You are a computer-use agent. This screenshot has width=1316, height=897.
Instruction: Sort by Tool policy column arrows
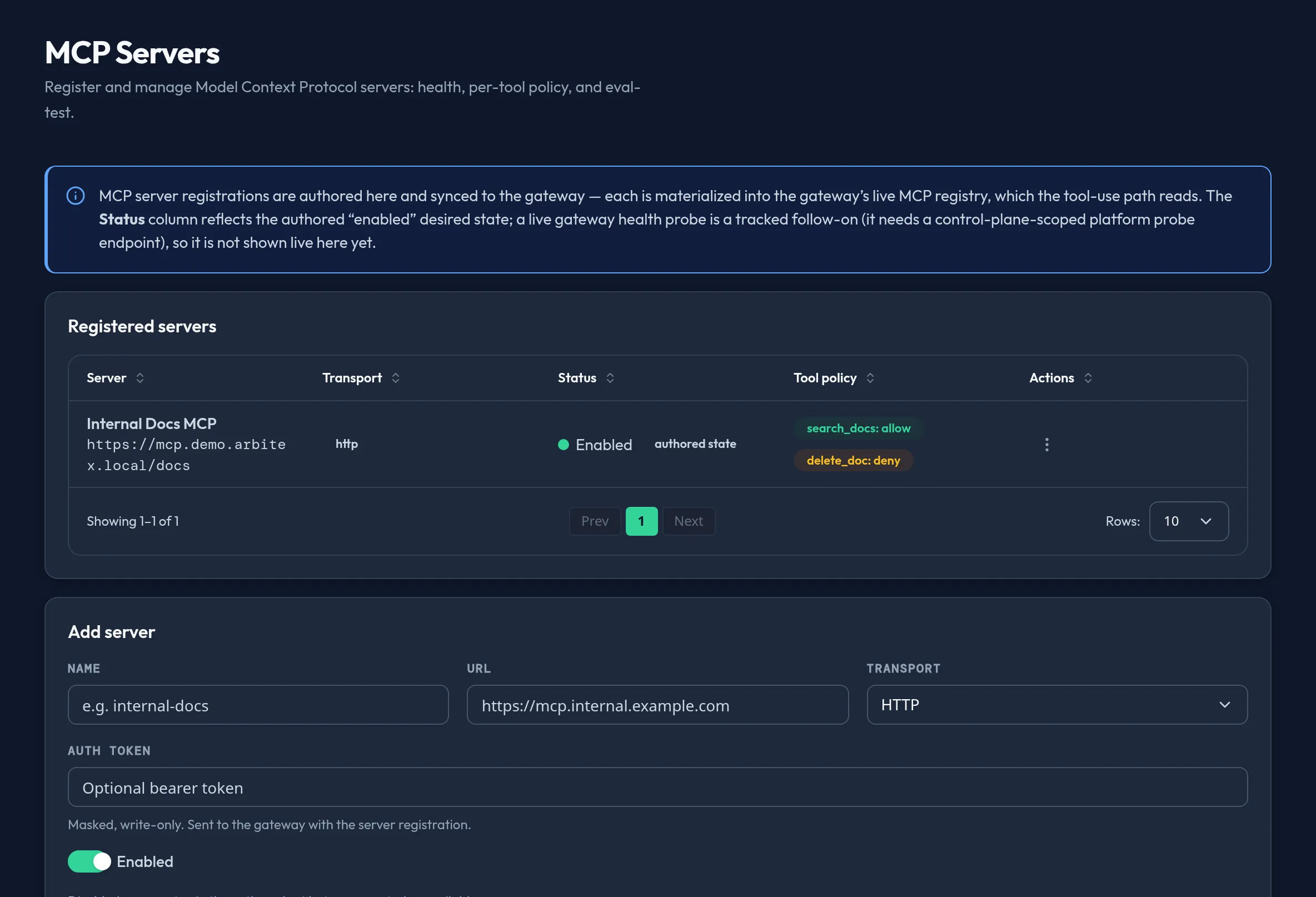pos(870,378)
